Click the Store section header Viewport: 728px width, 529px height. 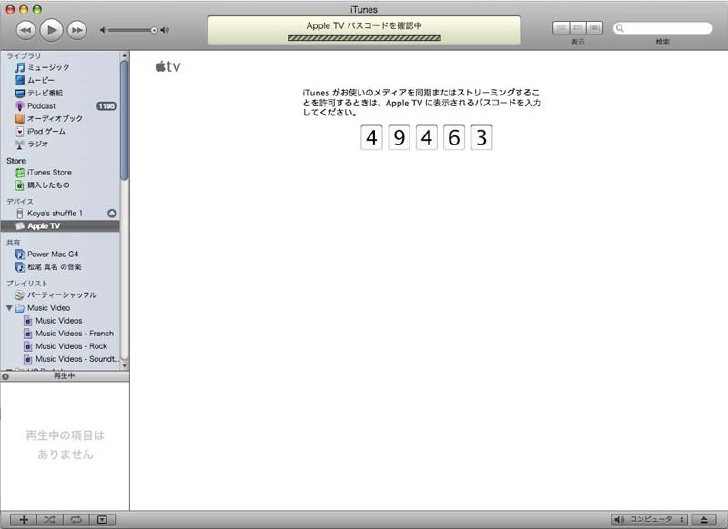(x=16, y=161)
